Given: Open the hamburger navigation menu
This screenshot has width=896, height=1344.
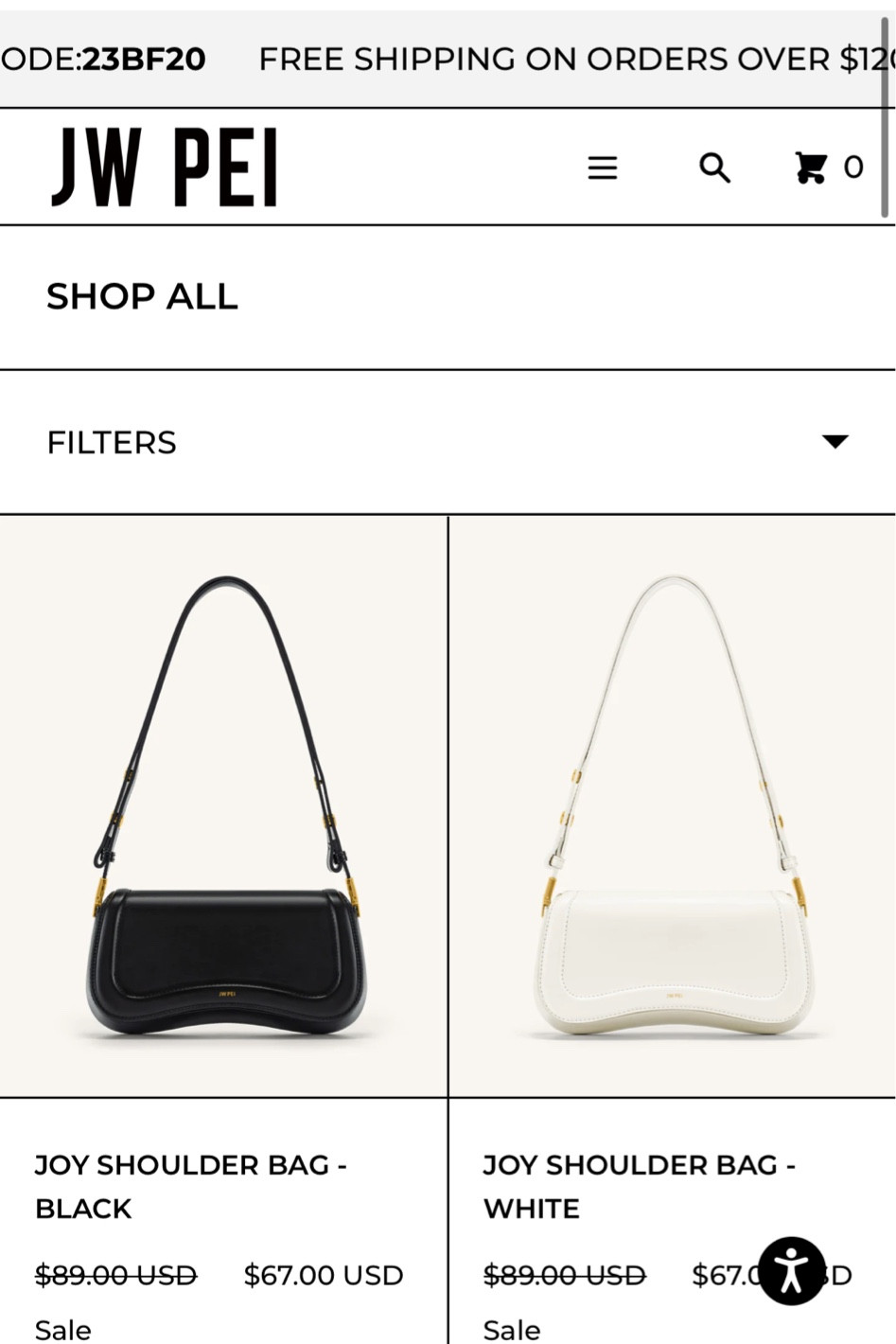Looking at the screenshot, I should click(602, 168).
